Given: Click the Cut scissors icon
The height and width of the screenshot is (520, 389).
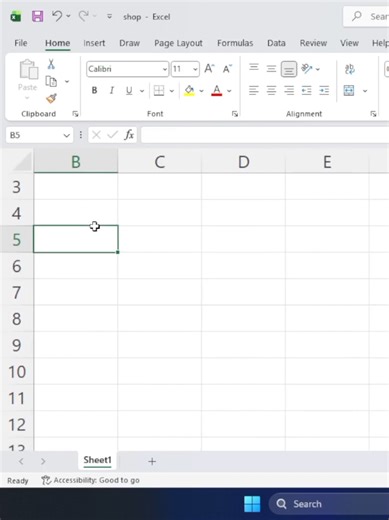Looking at the screenshot, I should 51,64.
